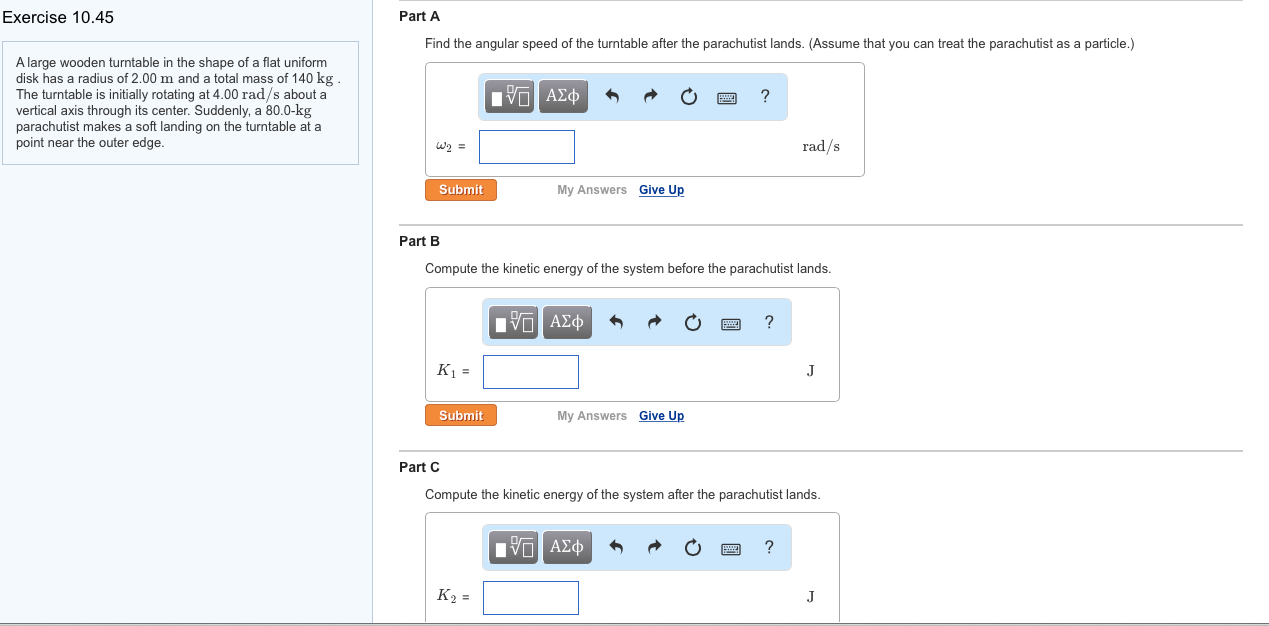Click the templates icon in Part A toolbar

coord(511,97)
